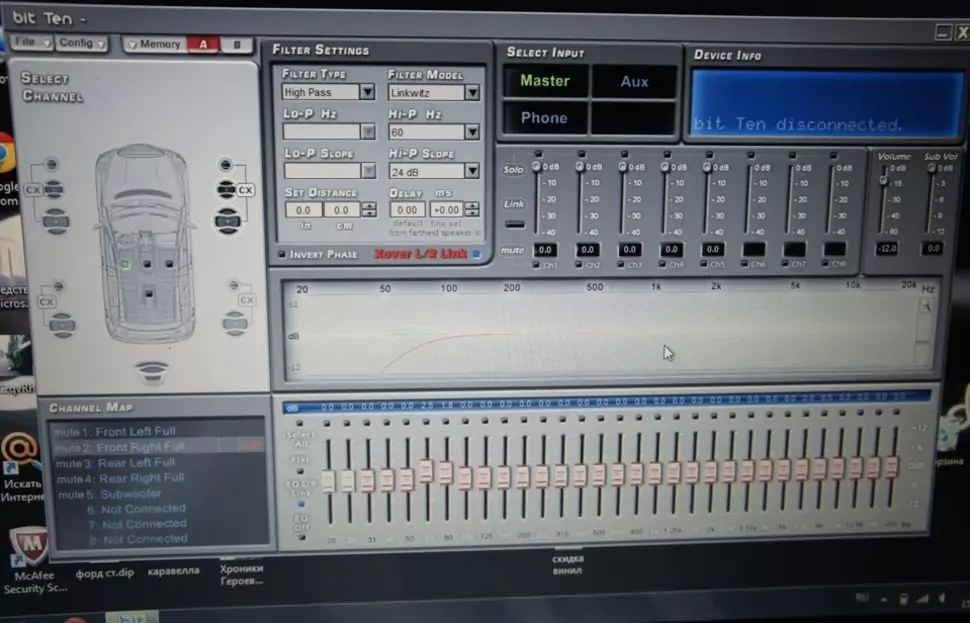The height and width of the screenshot is (623, 970).
Task: Select the Aux input
Action: click(634, 82)
